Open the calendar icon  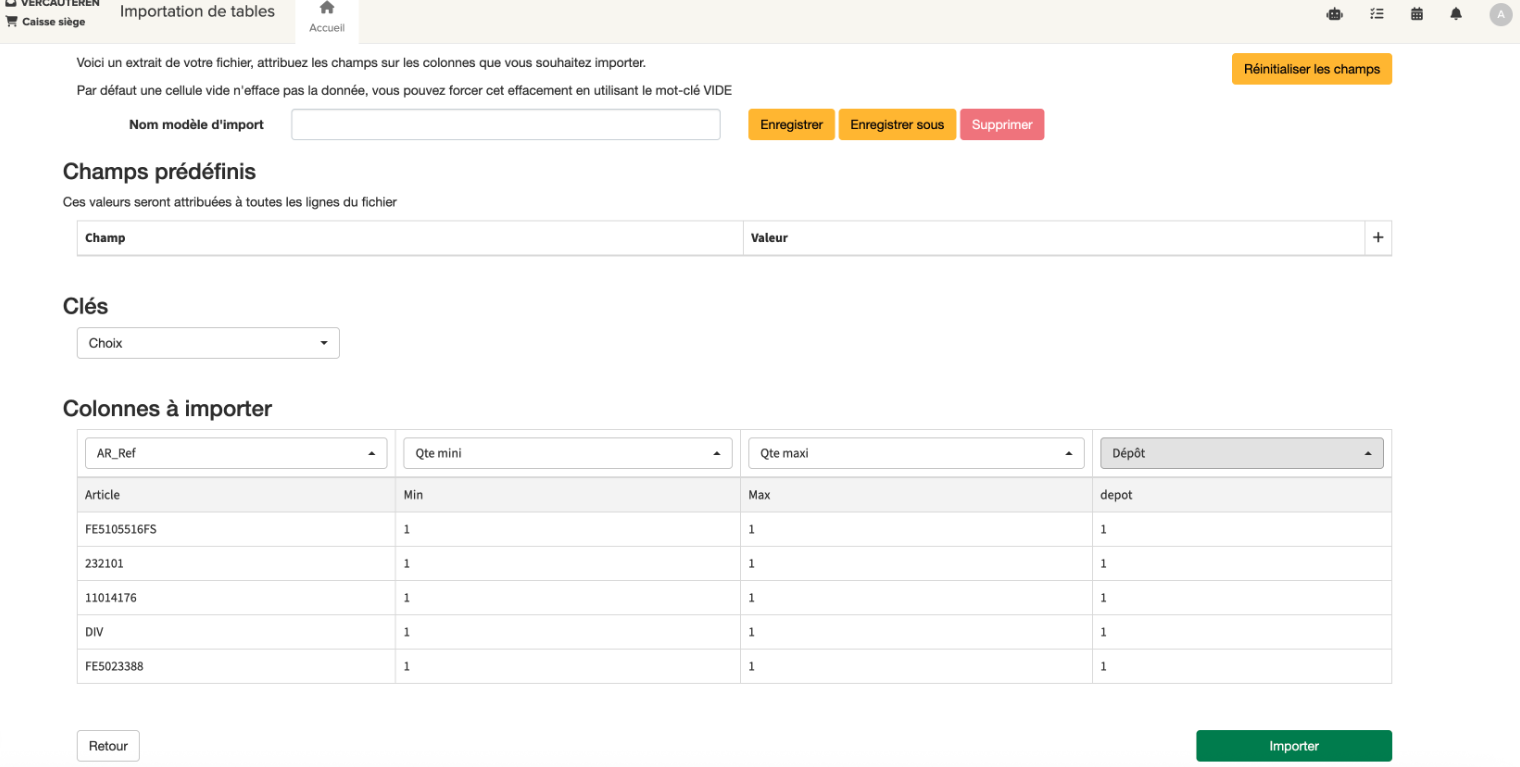point(1417,14)
